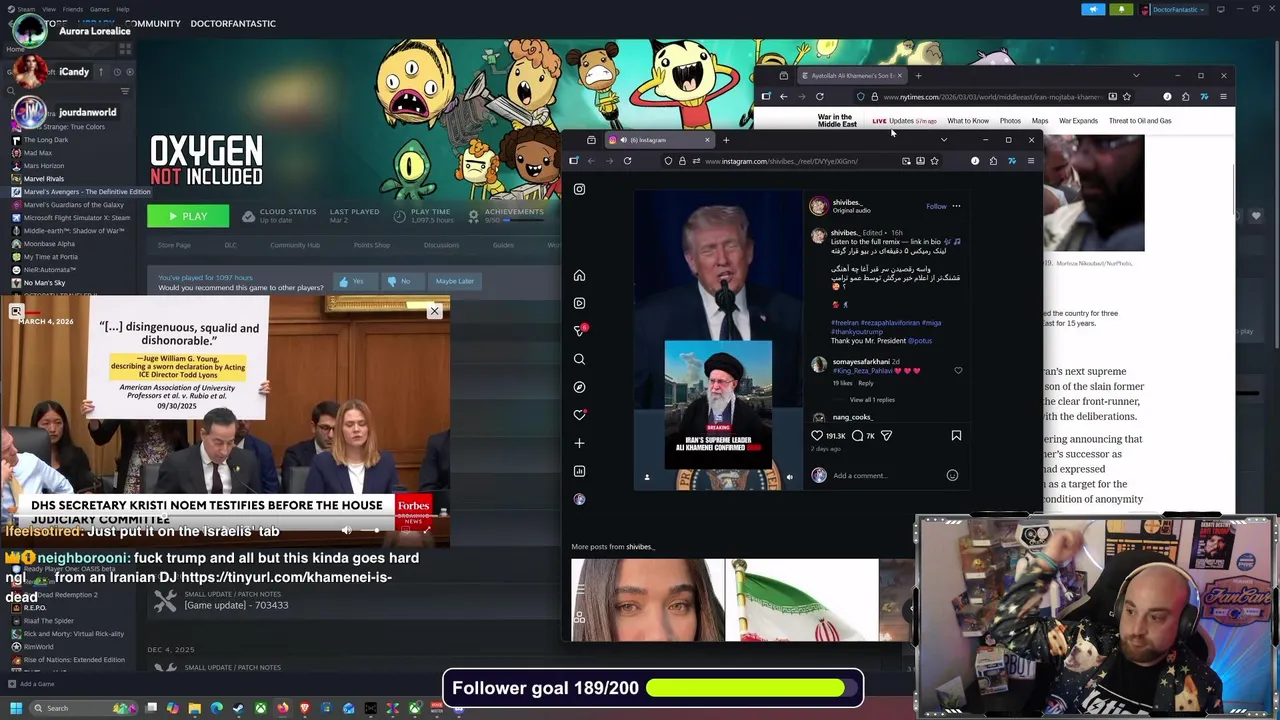Open DOCTORFANTASTIC profile tab in Steam

[x=233, y=23]
